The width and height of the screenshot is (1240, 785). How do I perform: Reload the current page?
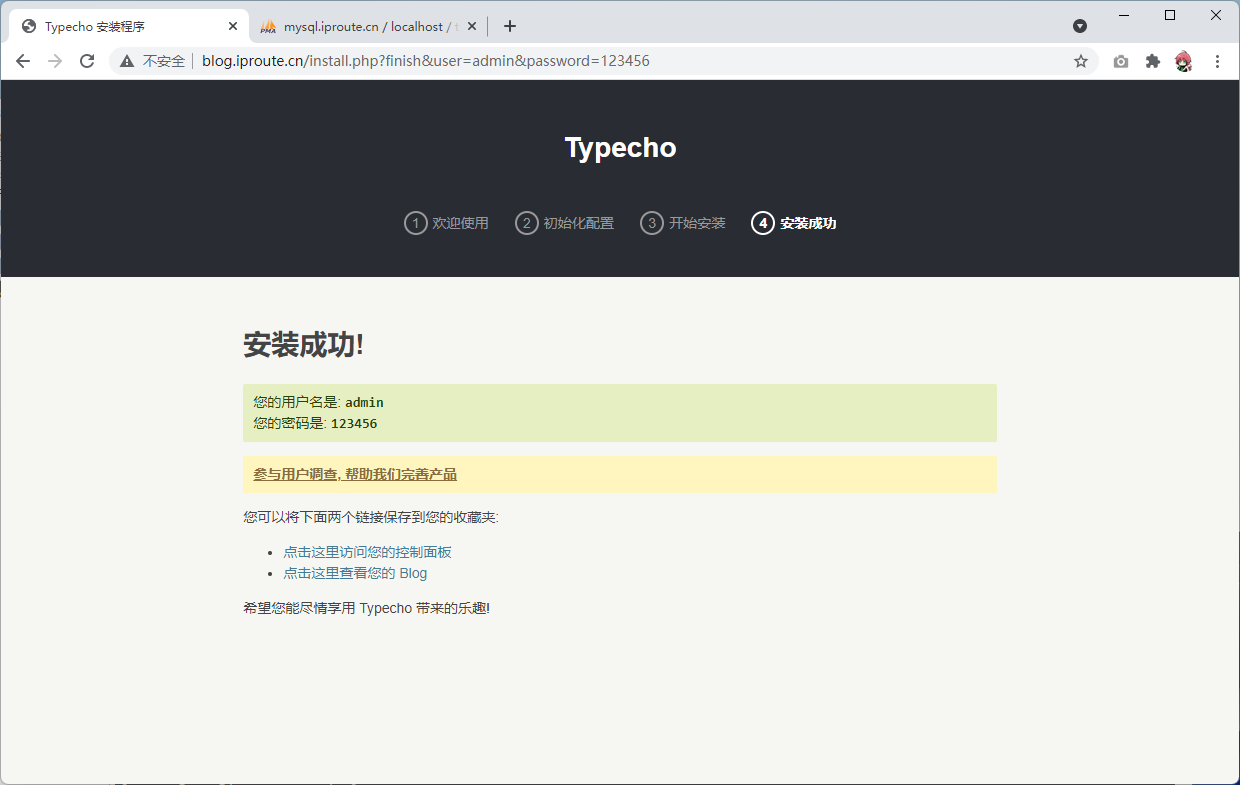87,61
